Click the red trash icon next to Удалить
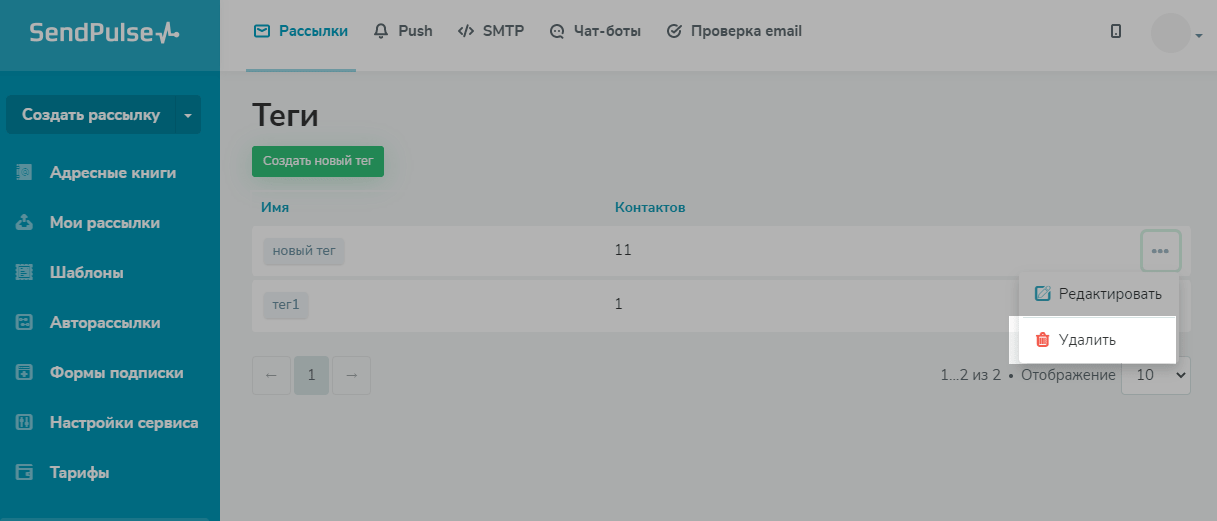 coord(1042,340)
